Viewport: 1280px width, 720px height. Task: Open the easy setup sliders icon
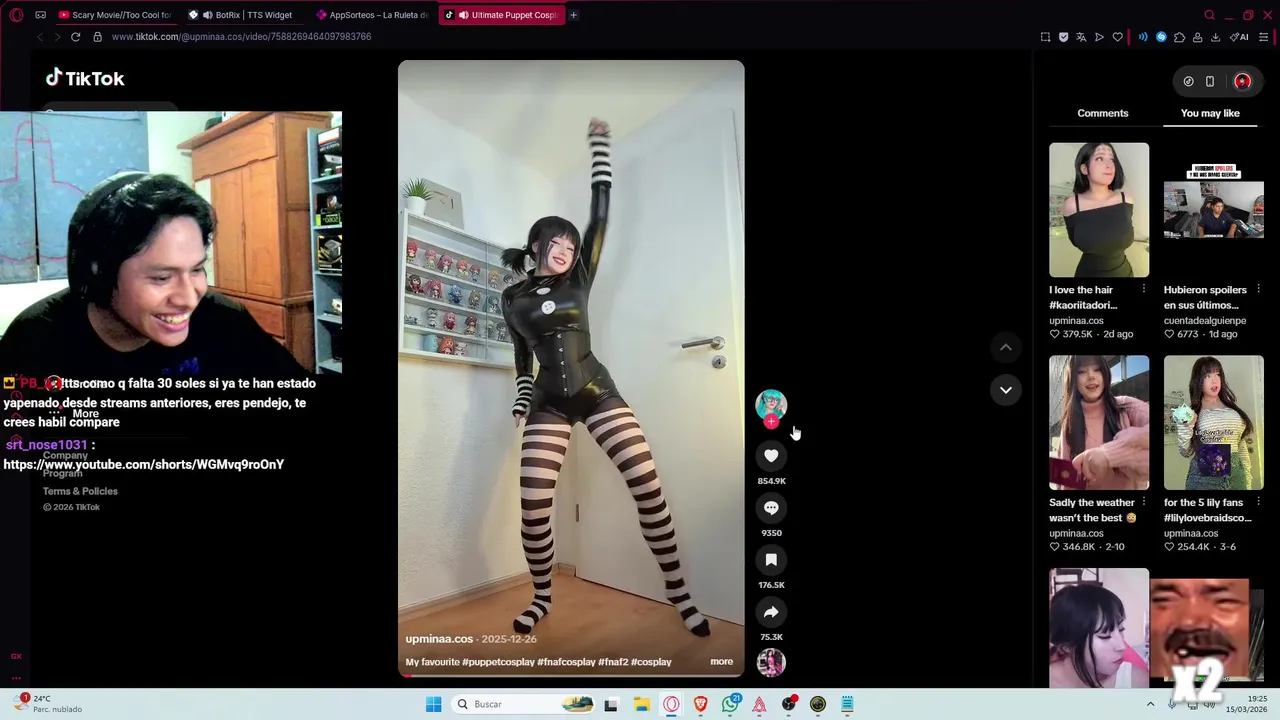(1264, 37)
